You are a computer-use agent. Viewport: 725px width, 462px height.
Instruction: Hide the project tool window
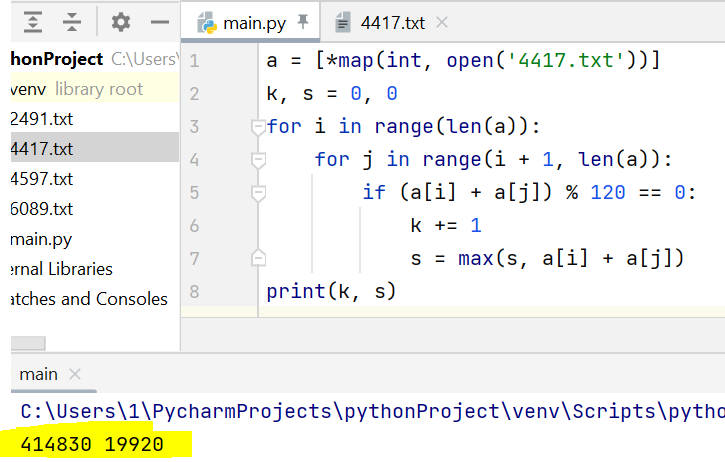pyautogui.click(x=160, y=22)
